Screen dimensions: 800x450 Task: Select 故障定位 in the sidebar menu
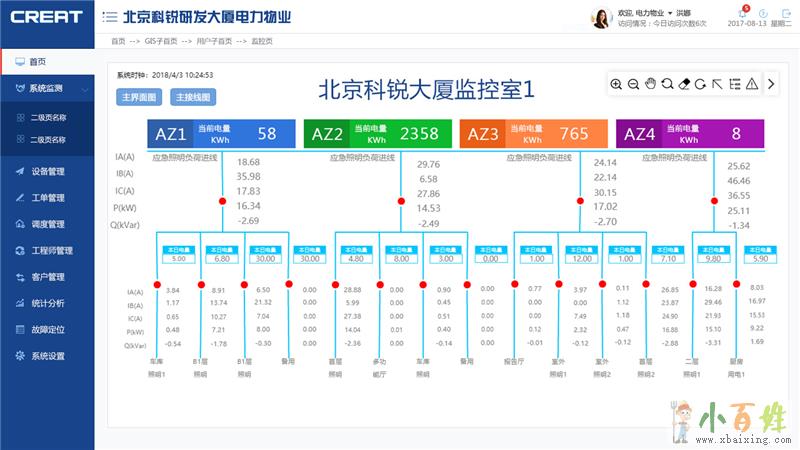pos(47,329)
